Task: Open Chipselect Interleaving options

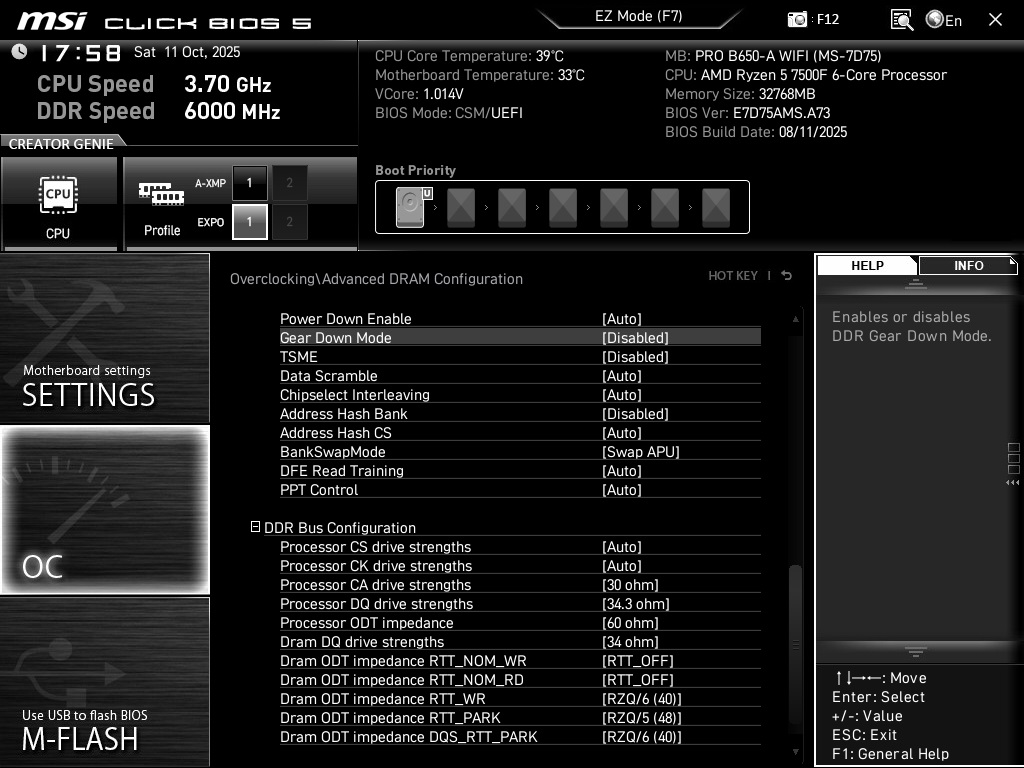Action: (x=621, y=394)
